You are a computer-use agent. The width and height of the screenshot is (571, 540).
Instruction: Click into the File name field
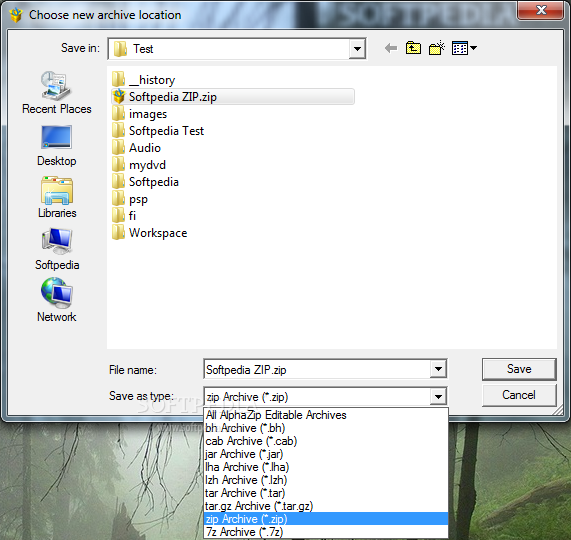(x=317, y=370)
